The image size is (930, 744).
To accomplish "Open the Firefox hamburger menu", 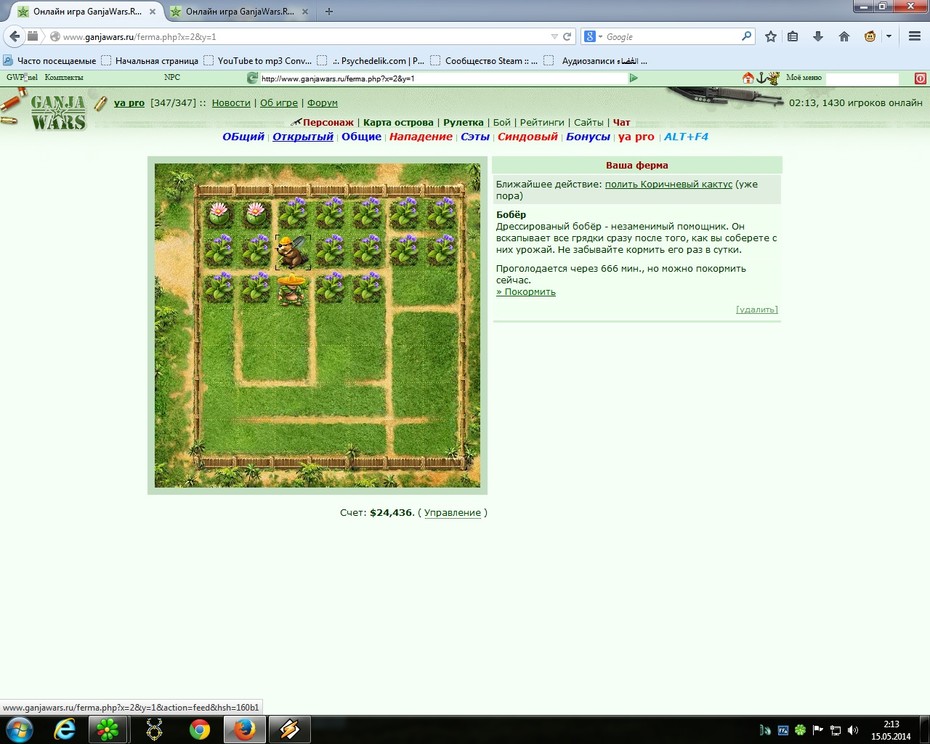I will [915, 37].
